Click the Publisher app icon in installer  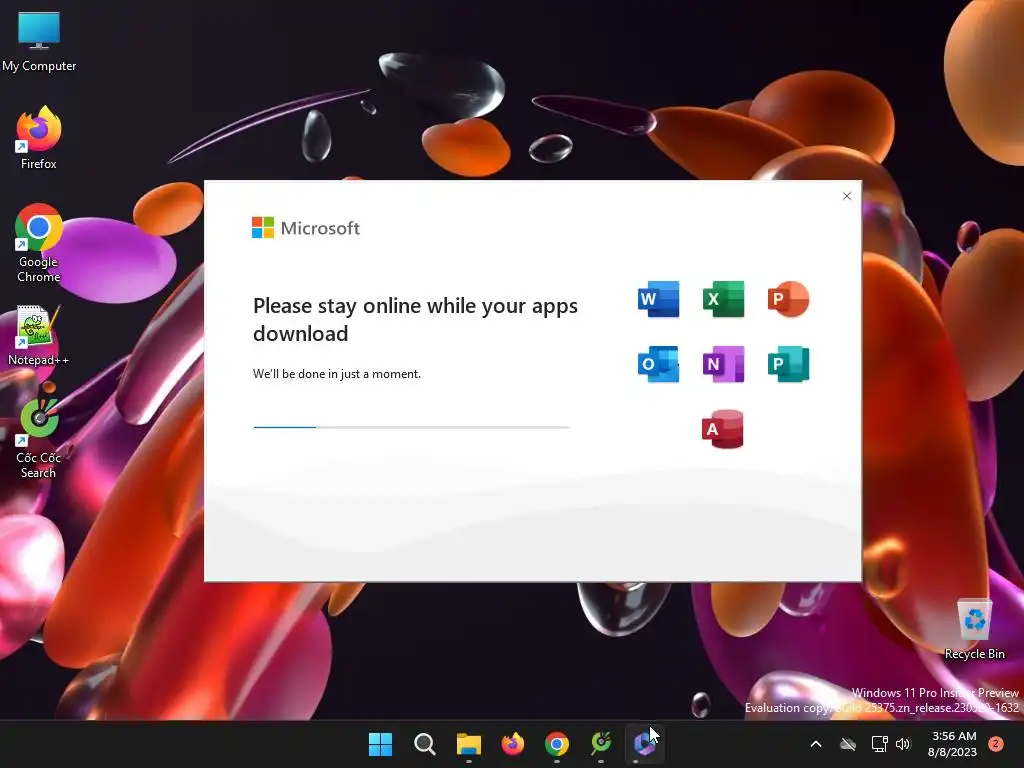point(788,364)
